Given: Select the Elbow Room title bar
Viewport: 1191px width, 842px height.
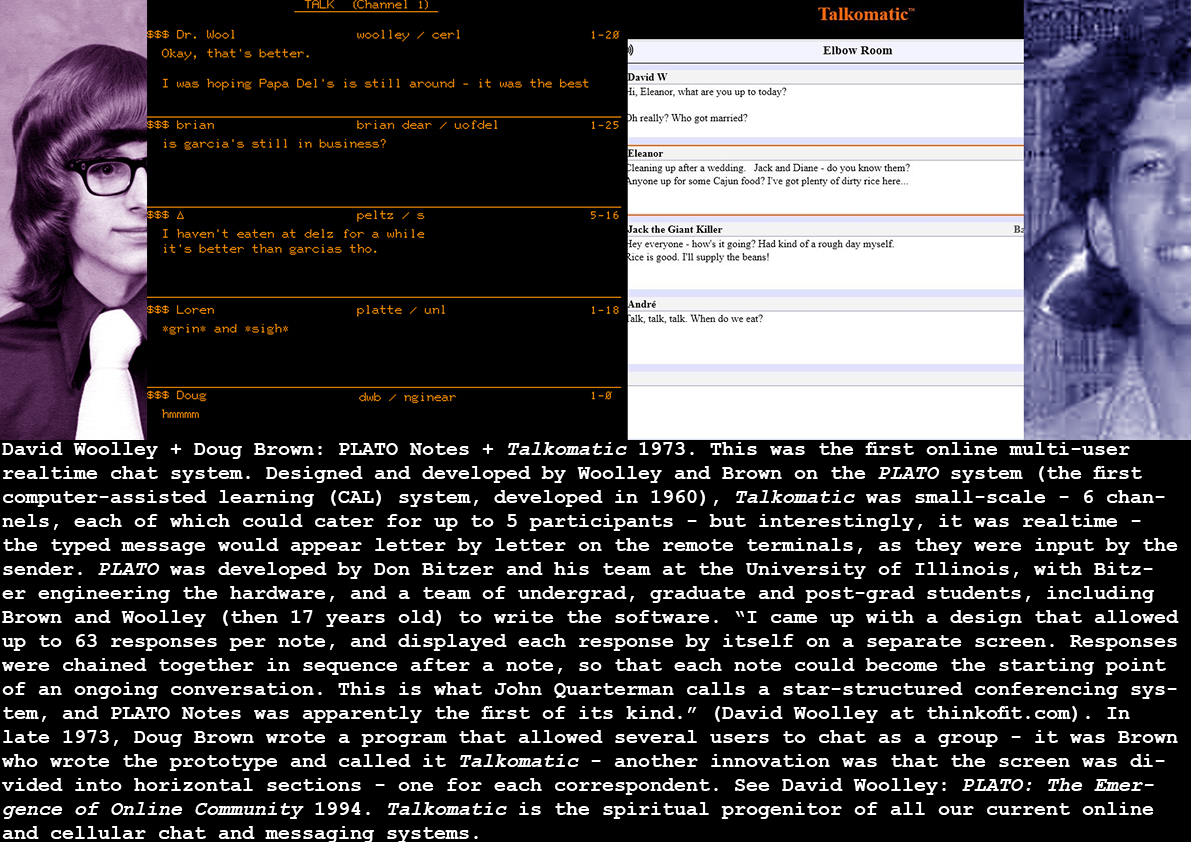Looking at the screenshot, I should 857,51.
